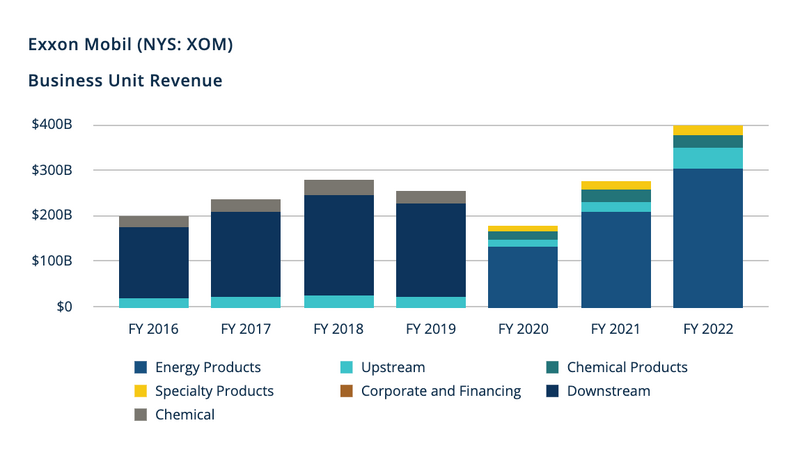Screen dimensions: 800x469
Task: Click the Business Unit Revenue heading
Action: 125,80
